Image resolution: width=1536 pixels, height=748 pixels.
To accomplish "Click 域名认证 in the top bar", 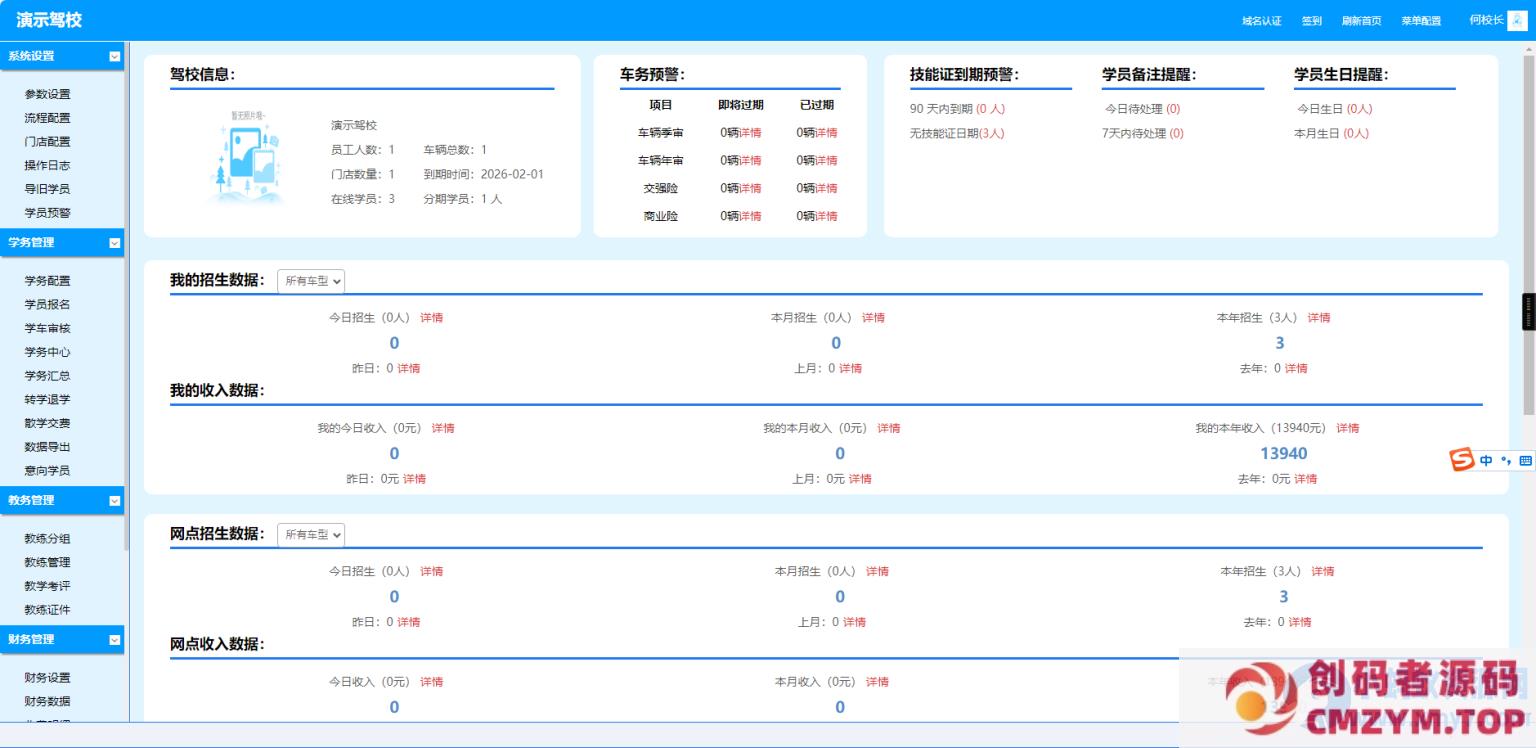I will pyautogui.click(x=1261, y=21).
